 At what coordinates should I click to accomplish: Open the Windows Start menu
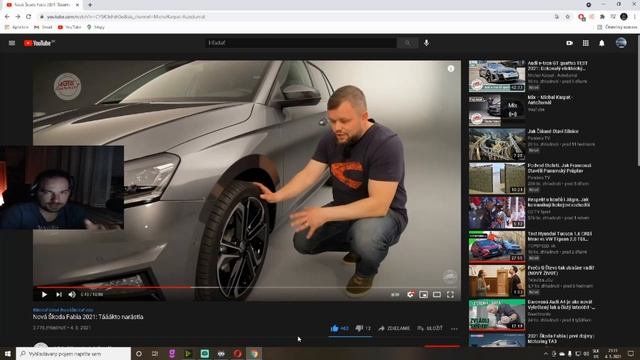8,353
